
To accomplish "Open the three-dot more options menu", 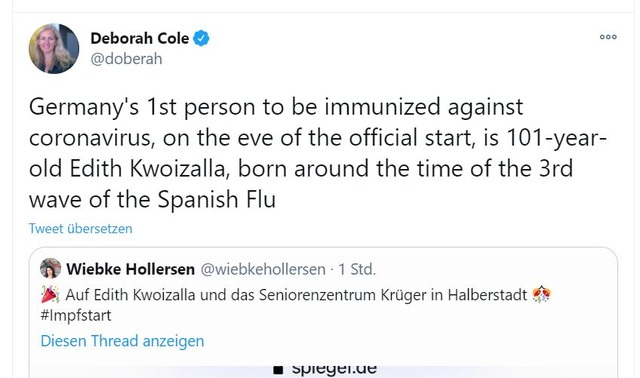I will coord(608,37).
